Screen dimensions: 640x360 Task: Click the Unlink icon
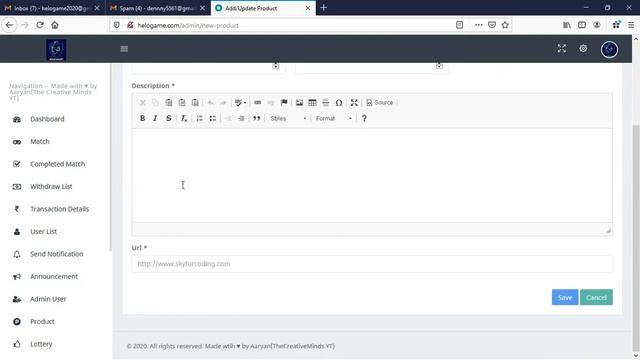point(271,103)
